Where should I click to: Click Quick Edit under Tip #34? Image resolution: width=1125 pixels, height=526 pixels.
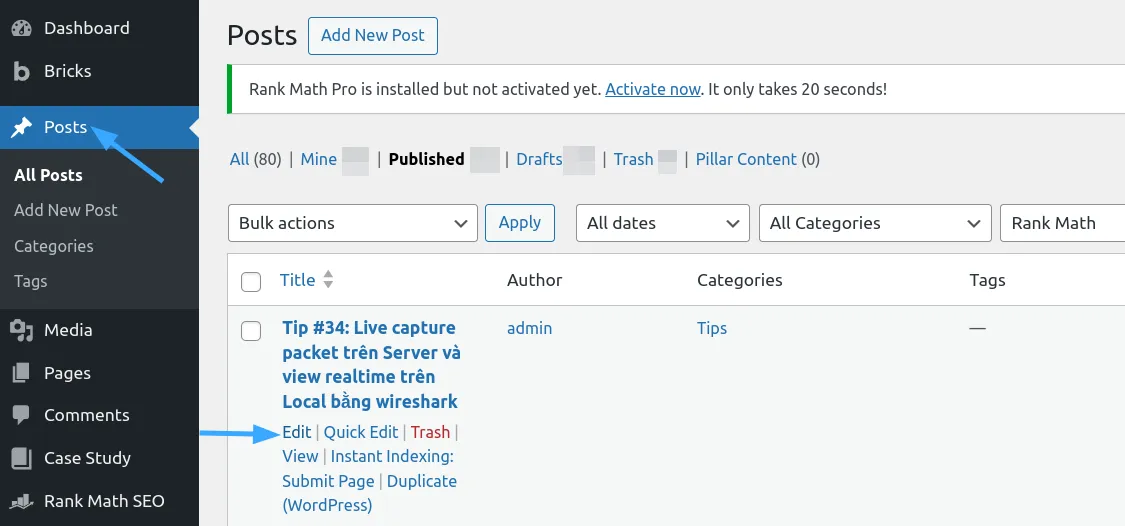(361, 432)
